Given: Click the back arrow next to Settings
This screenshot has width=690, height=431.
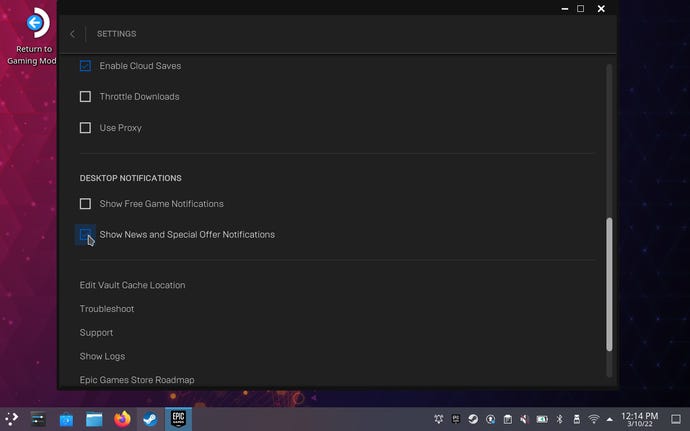Looking at the screenshot, I should pos(72,34).
